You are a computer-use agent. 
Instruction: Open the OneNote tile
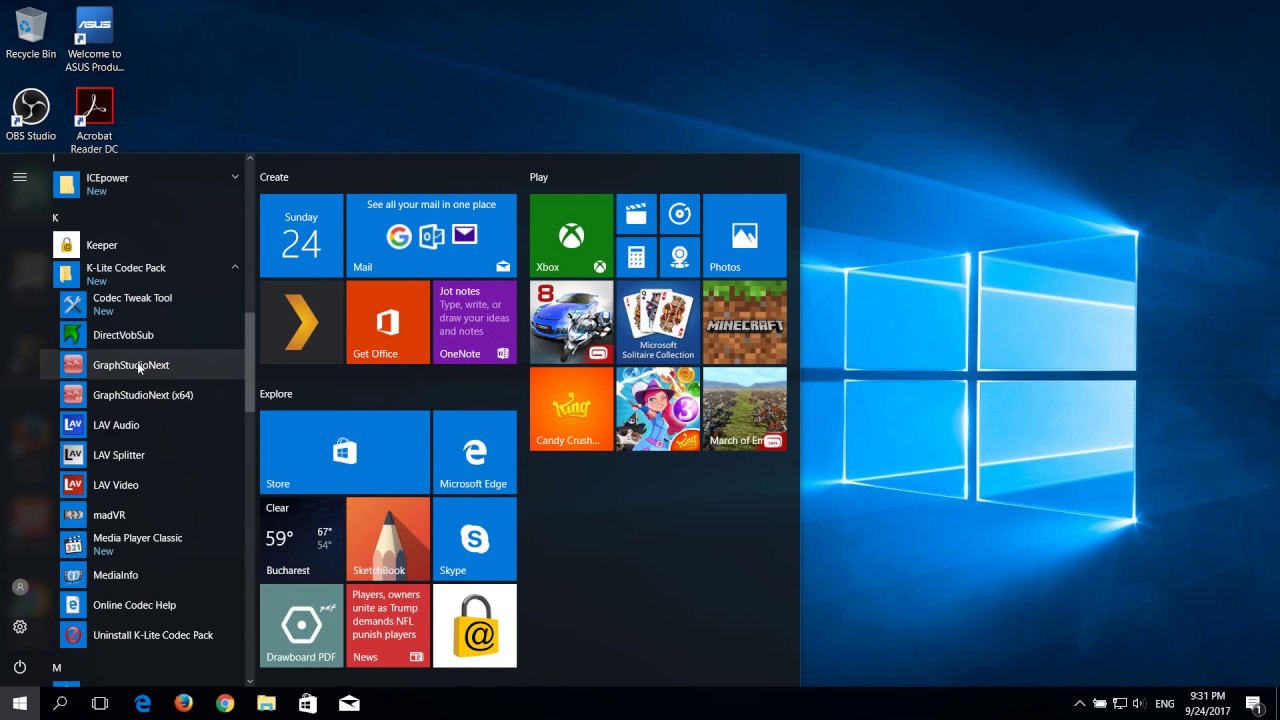(x=475, y=322)
